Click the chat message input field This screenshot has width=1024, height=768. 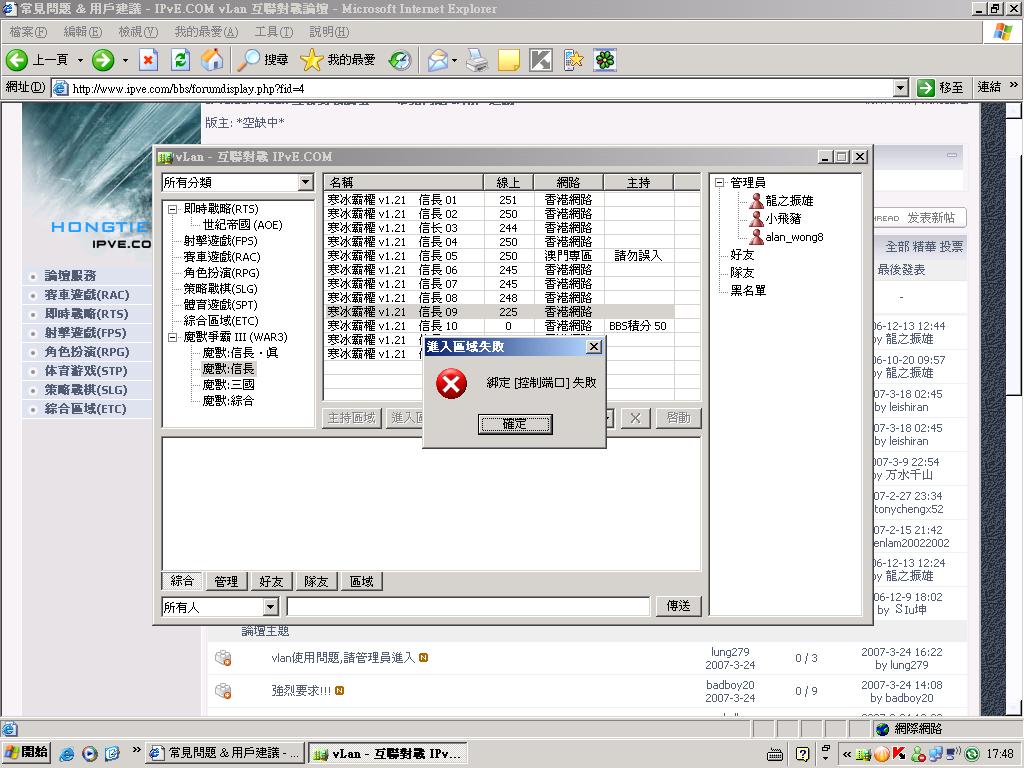[x=468, y=607]
